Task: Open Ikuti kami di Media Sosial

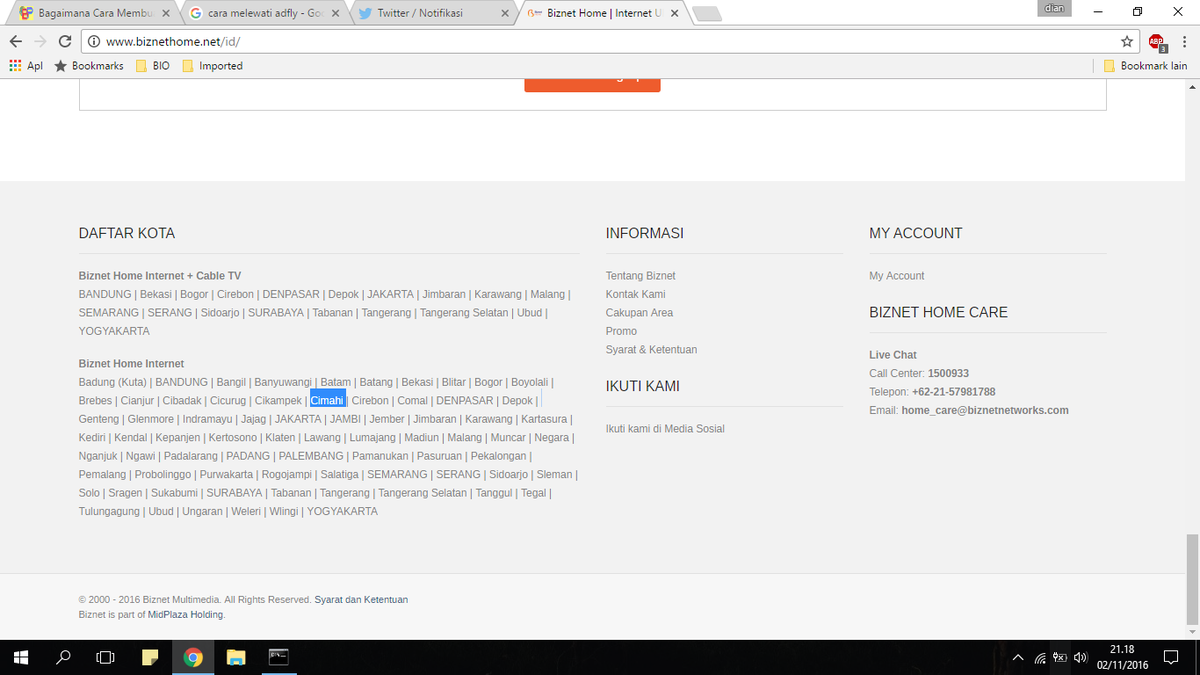Action: 665,429
